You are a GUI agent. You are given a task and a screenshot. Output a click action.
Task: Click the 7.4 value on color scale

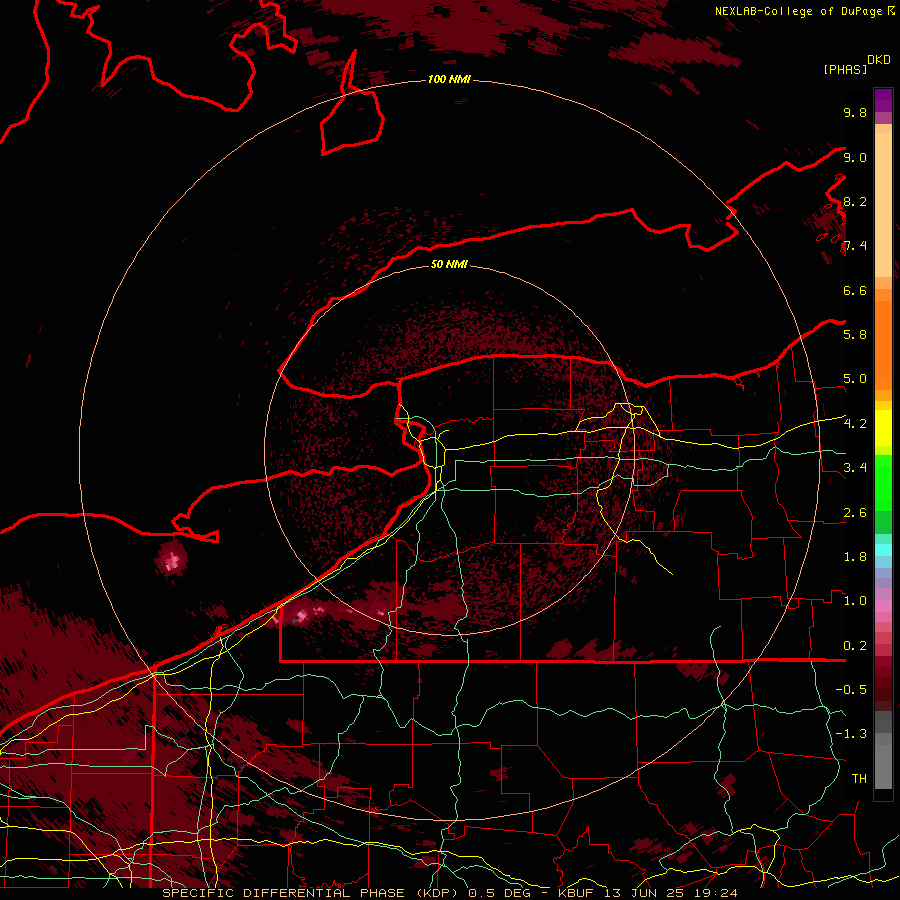(x=855, y=246)
